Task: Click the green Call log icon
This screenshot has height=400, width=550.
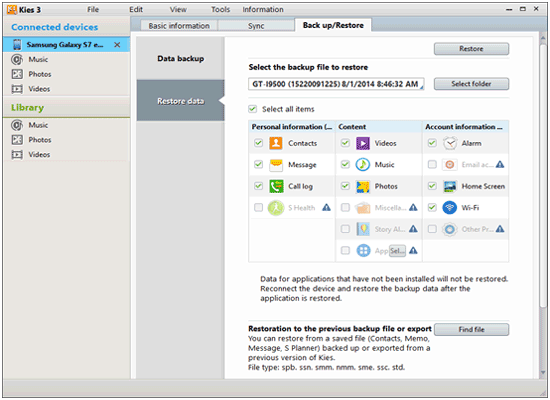Action: (276, 186)
